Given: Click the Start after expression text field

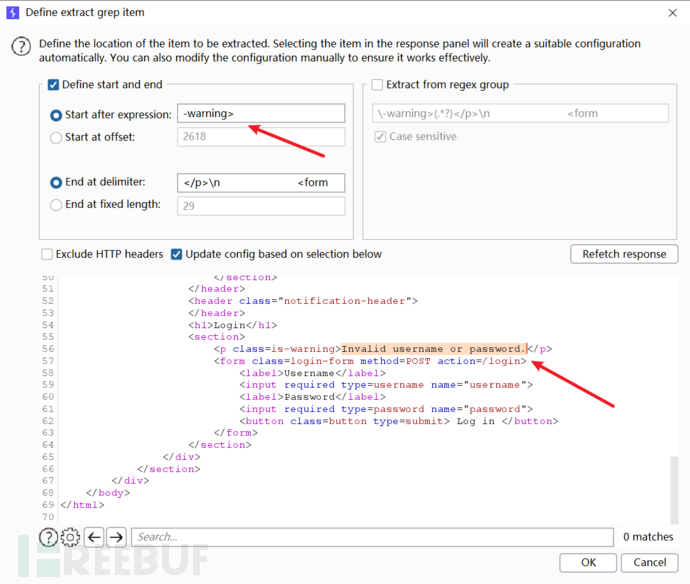Looking at the screenshot, I should (x=260, y=114).
